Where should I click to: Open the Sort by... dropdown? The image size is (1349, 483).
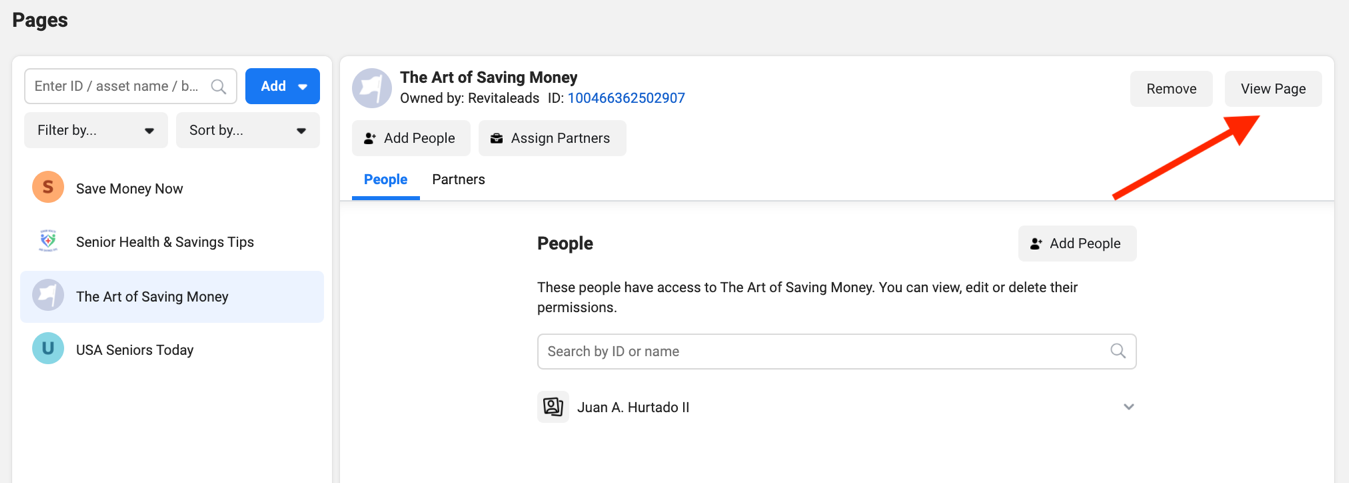248,130
